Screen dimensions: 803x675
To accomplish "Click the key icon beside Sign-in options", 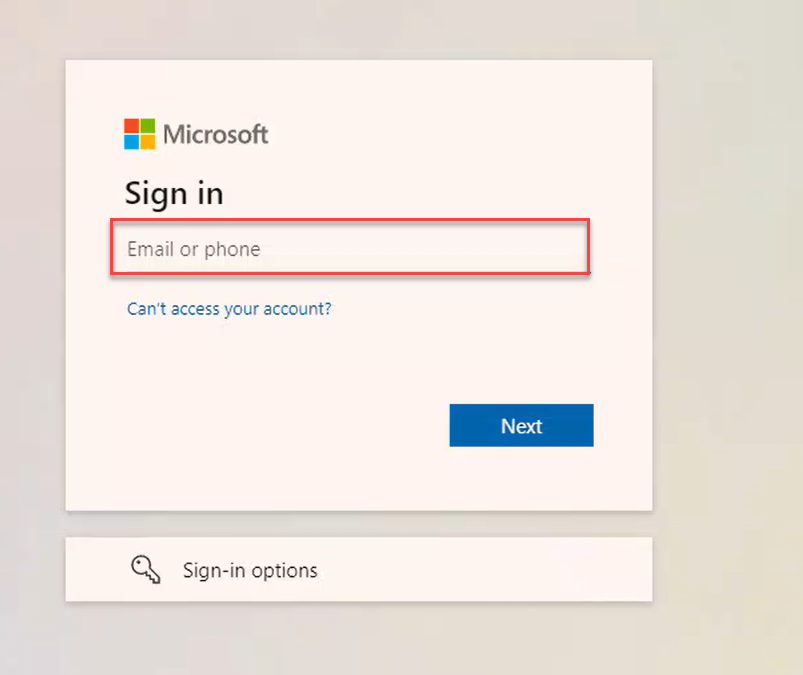I will coord(146,570).
